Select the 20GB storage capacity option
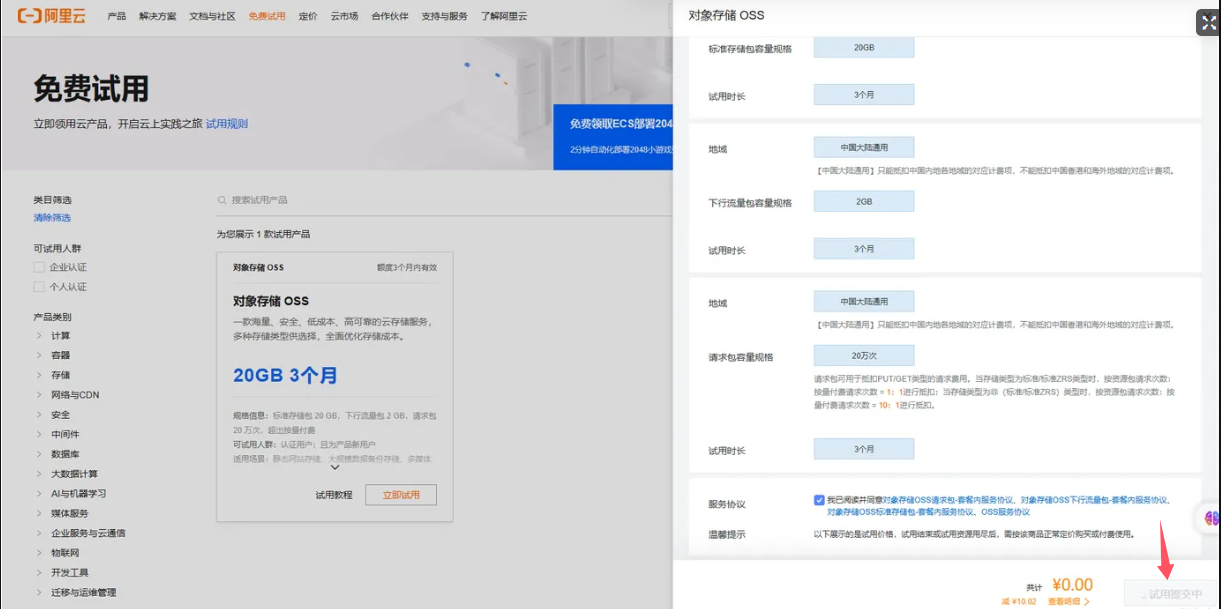This screenshot has width=1221, height=609. pos(864,47)
